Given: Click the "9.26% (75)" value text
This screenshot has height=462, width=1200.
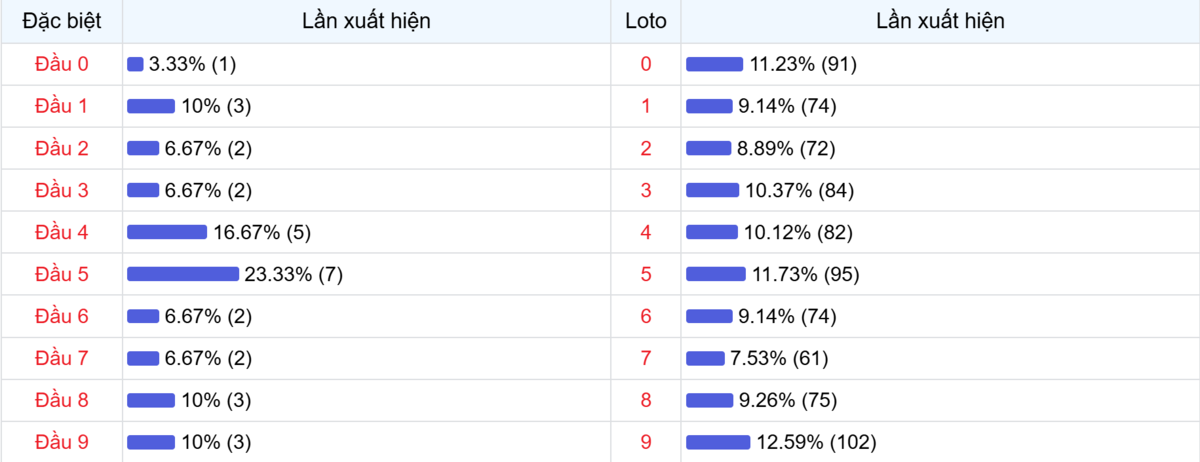Looking at the screenshot, I should pos(788,400).
